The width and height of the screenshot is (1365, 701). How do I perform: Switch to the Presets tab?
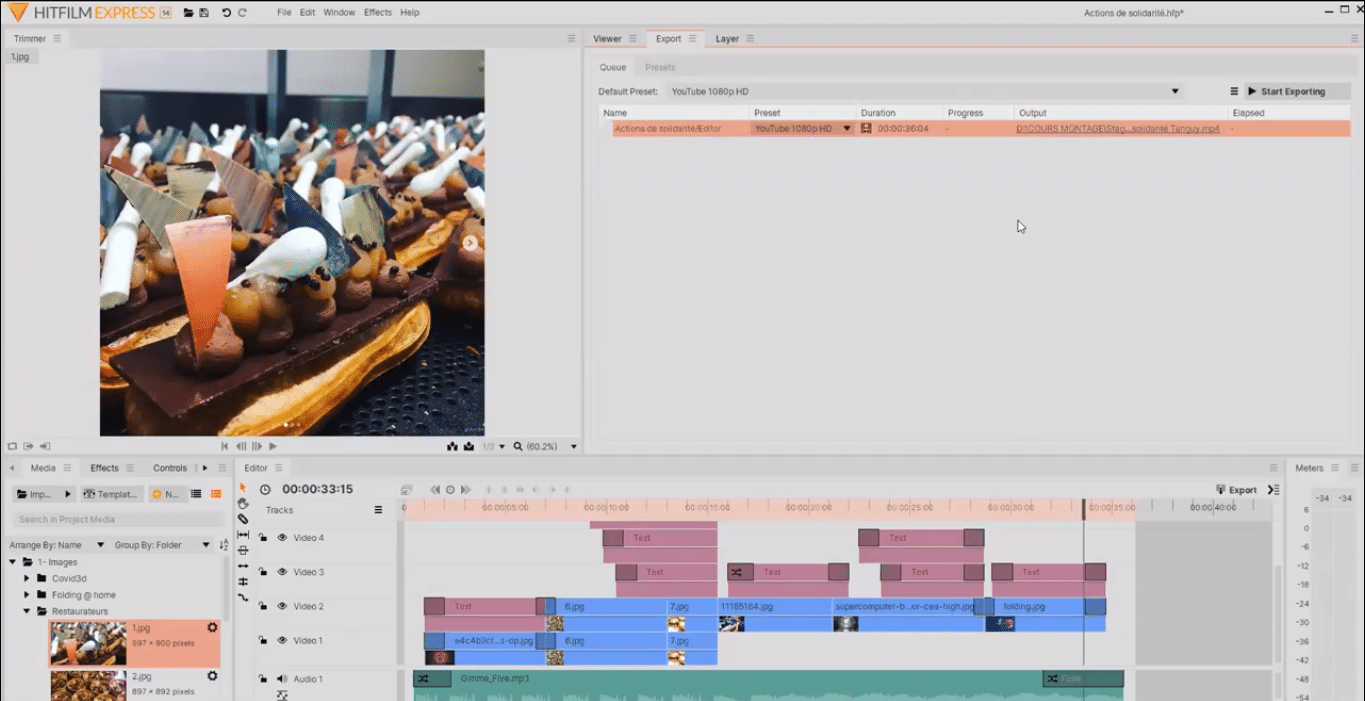660,67
